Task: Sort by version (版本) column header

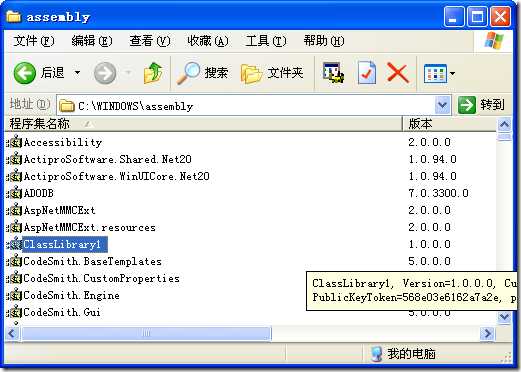Action: 449,124
